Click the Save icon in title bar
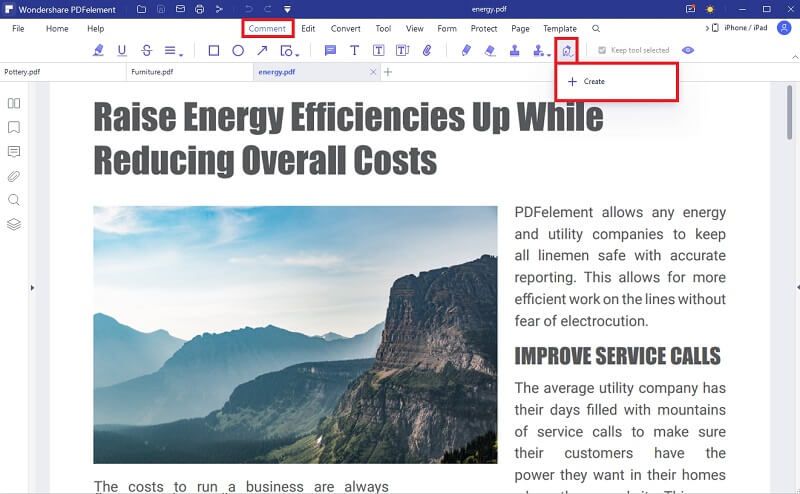 (x=161, y=9)
